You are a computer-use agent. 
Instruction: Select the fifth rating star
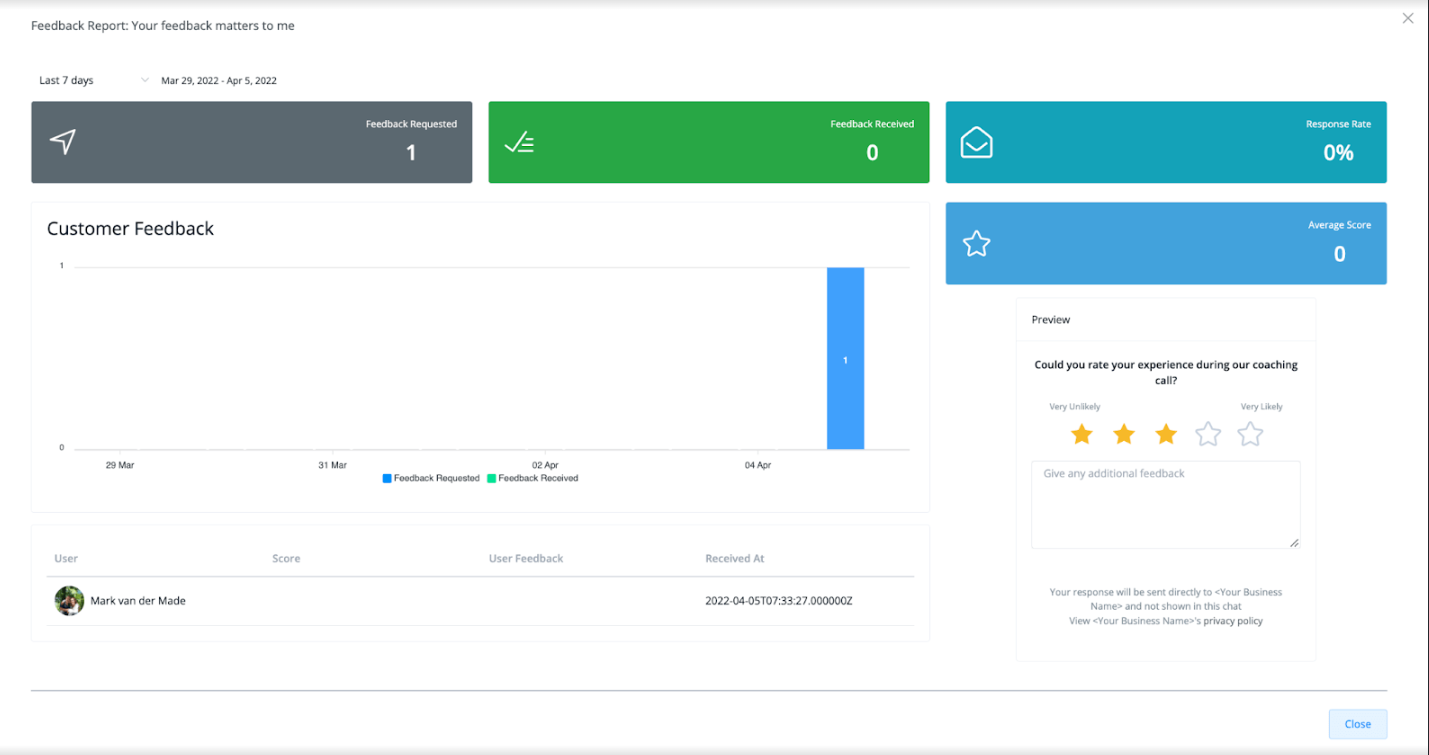(x=1250, y=434)
